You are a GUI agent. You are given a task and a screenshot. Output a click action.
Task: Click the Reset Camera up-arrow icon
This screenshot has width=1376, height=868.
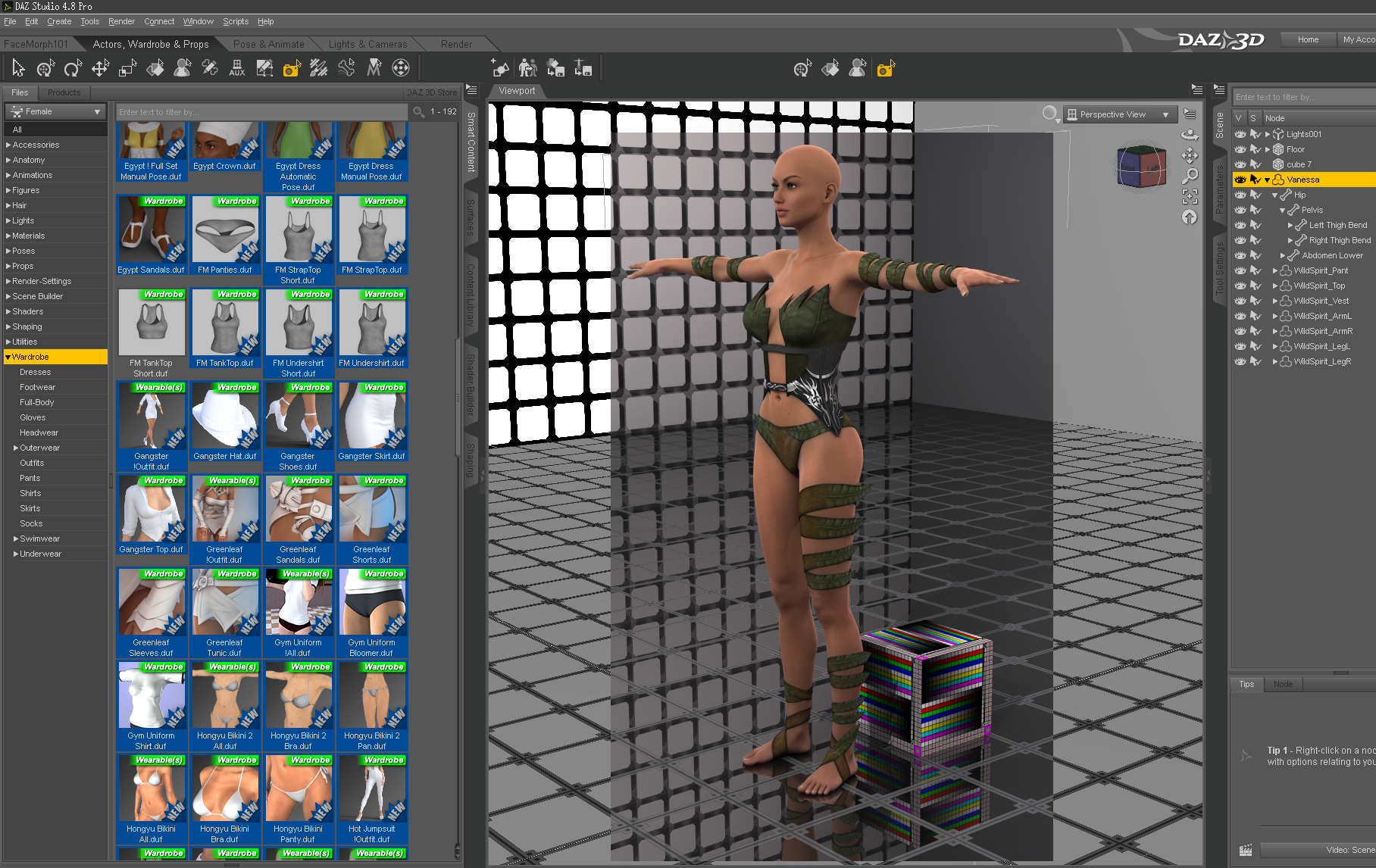coord(1190,217)
